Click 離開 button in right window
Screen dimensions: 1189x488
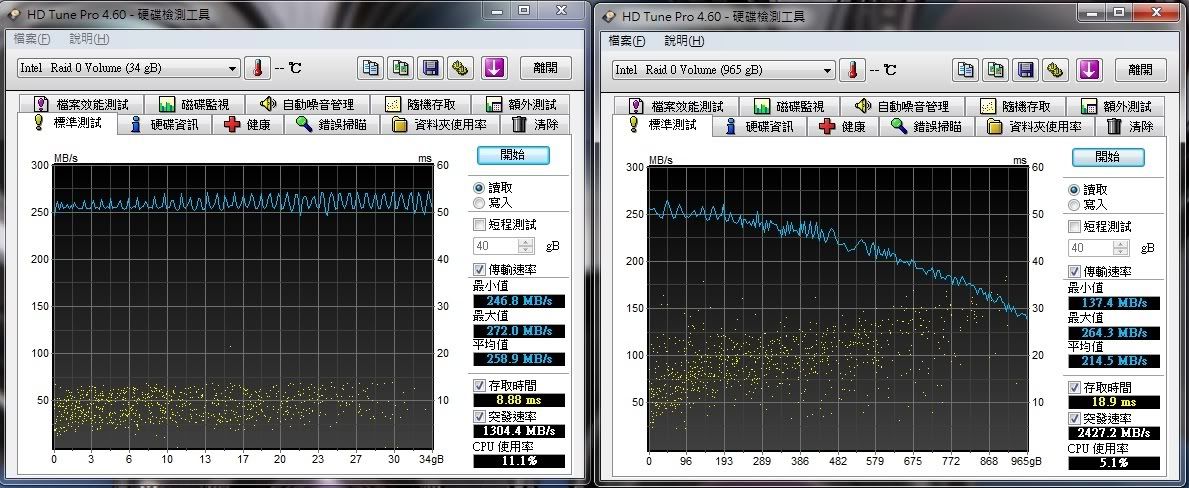[x=1140, y=70]
